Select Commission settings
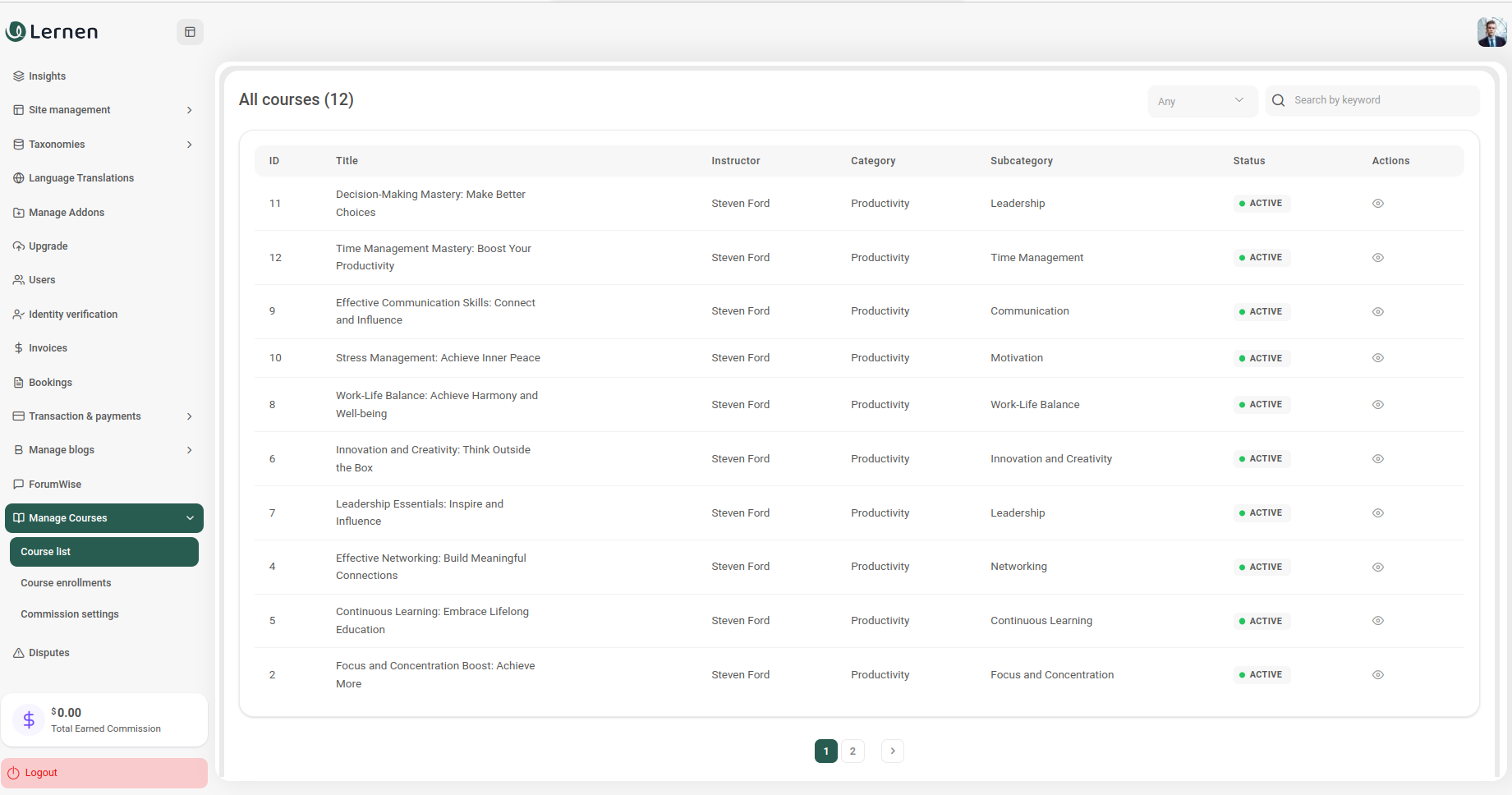 tap(70, 614)
